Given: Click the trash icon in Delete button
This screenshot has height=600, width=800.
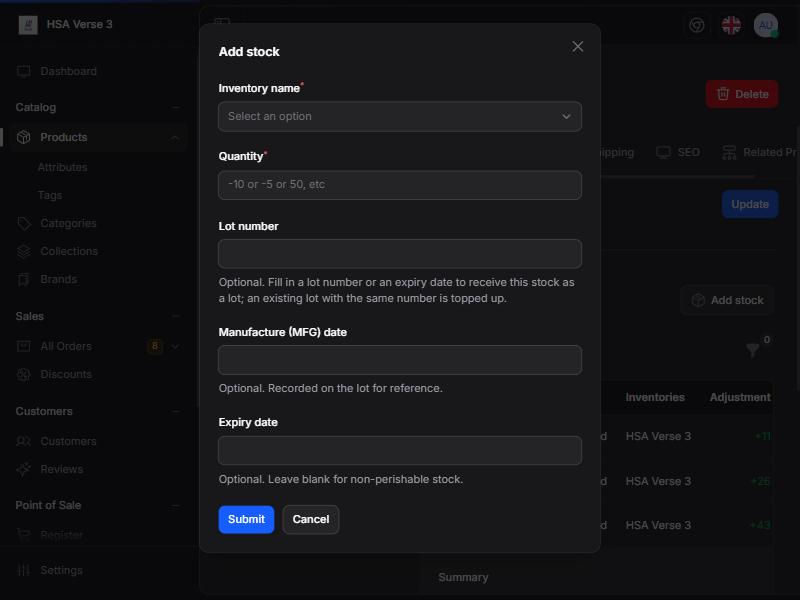Looking at the screenshot, I should 723,94.
